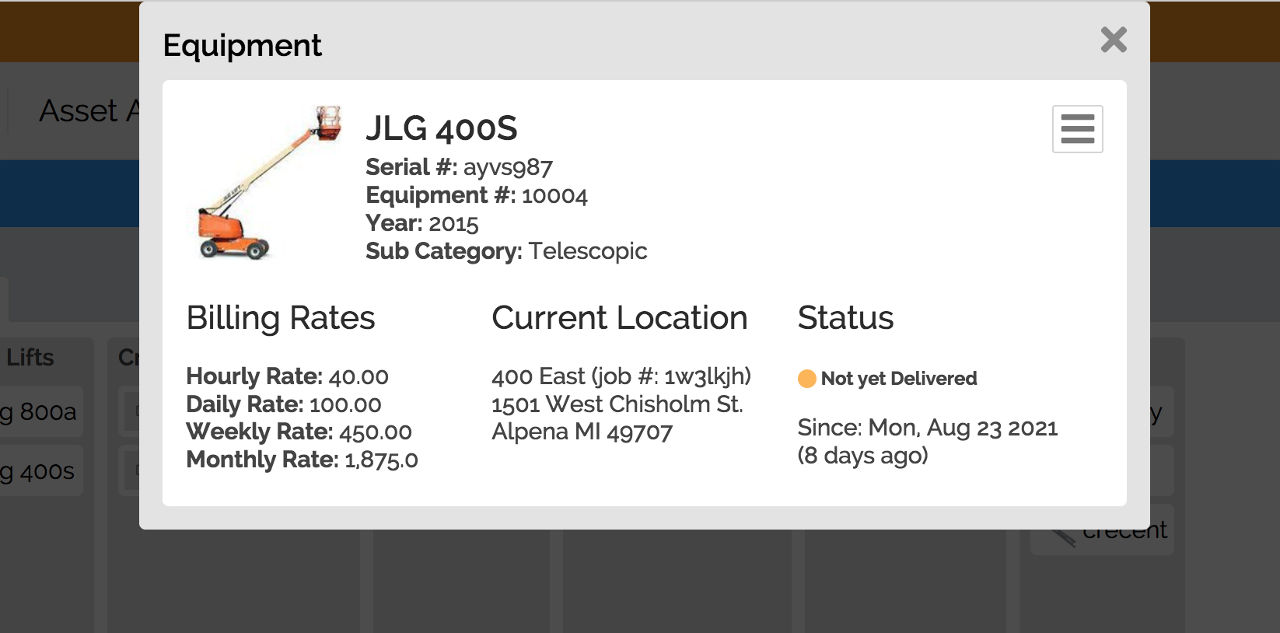Select the Daily Rate 100.00 entry
Viewport: 1280px width, 633px height.
pyautogui.click(x=284, y=405)
